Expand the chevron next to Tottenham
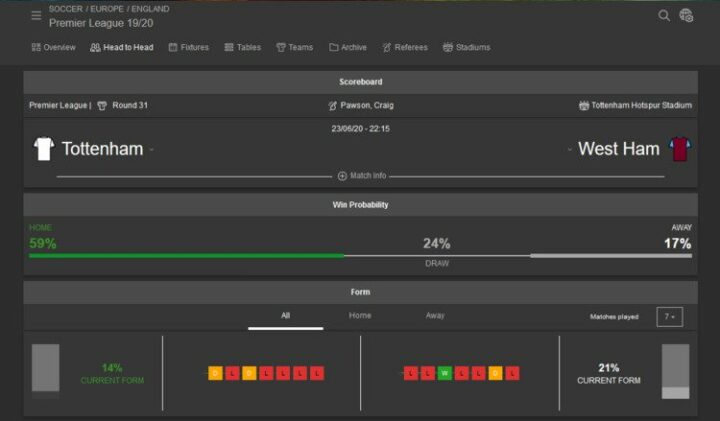Viewport: 720px width, 421px height. [x=152, y=150]
